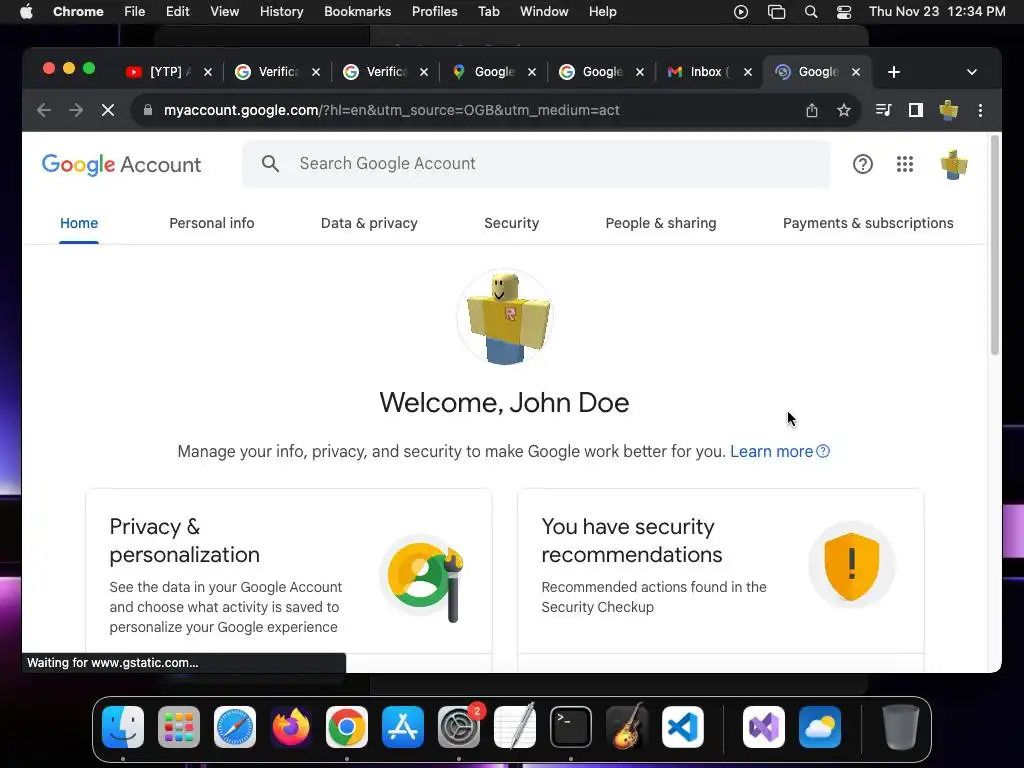This screenshot has height=768, width=1024.
Task: Click the date and time in menu bar
Action: point(936,12)
